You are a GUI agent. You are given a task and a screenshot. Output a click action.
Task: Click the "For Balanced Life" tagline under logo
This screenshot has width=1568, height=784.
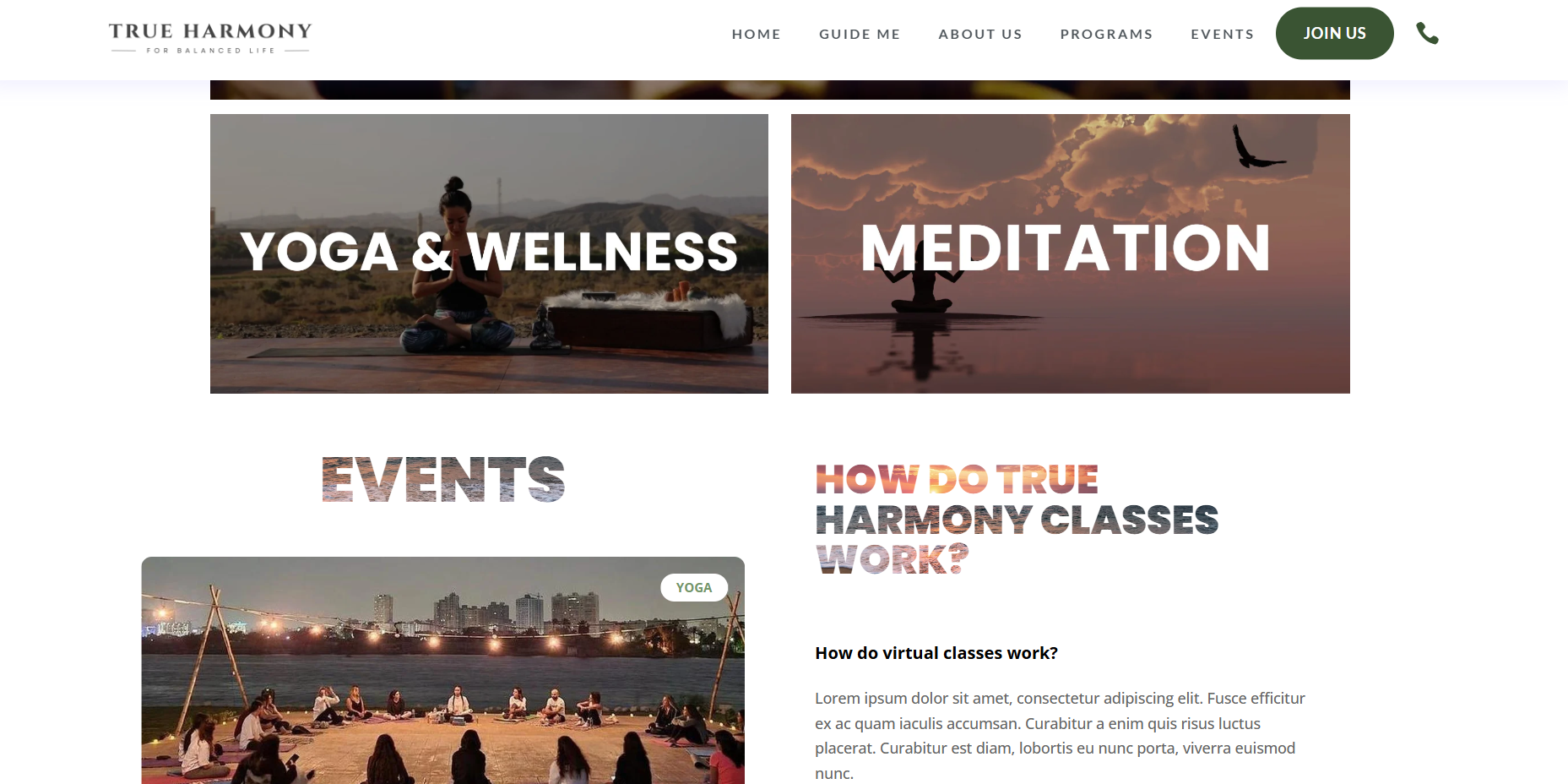click(210, 51)
